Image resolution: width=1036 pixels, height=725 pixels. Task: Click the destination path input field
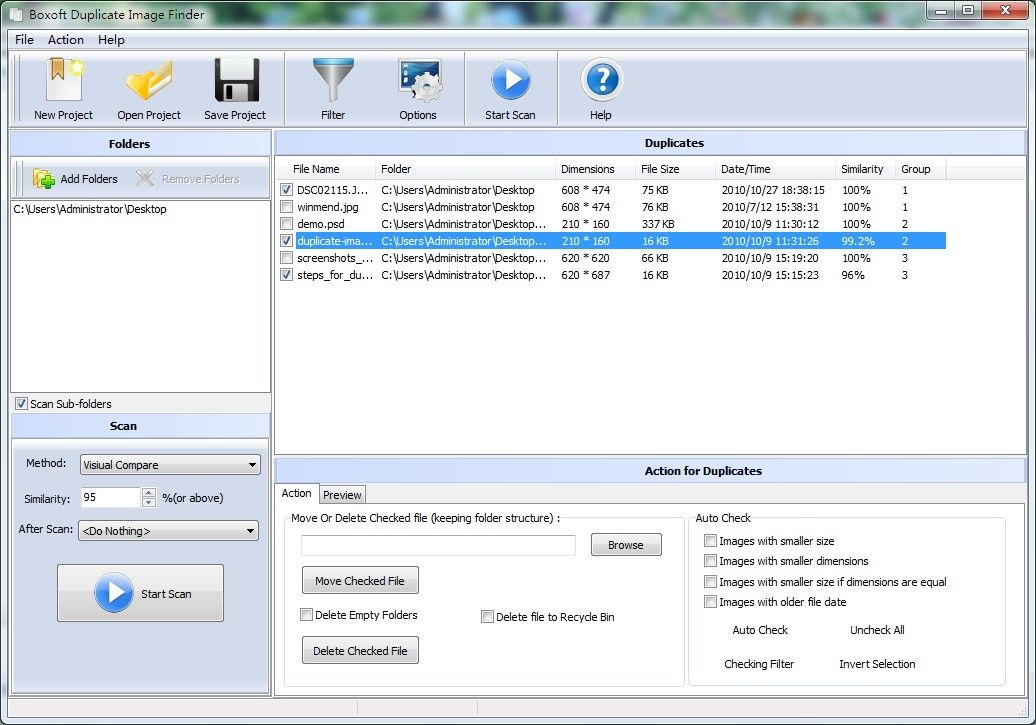click(x=438, y=545)
